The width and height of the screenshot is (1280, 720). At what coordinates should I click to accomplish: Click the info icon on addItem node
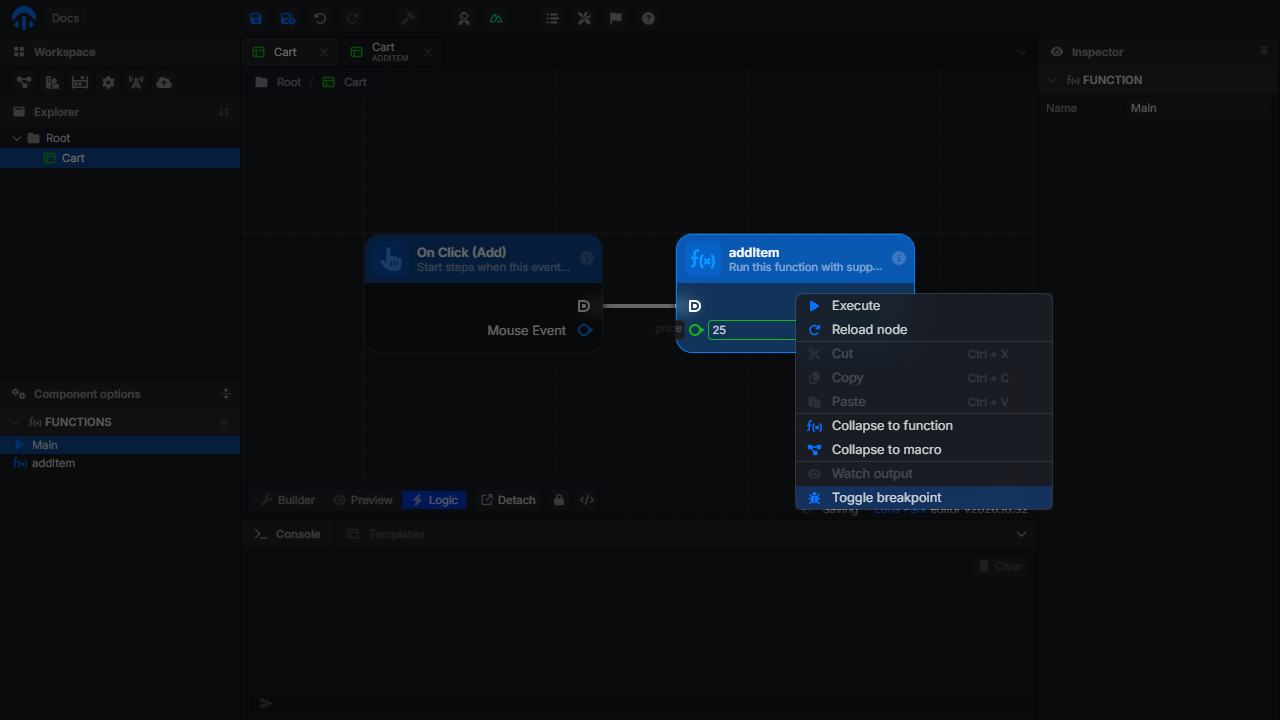pos(898,258)
